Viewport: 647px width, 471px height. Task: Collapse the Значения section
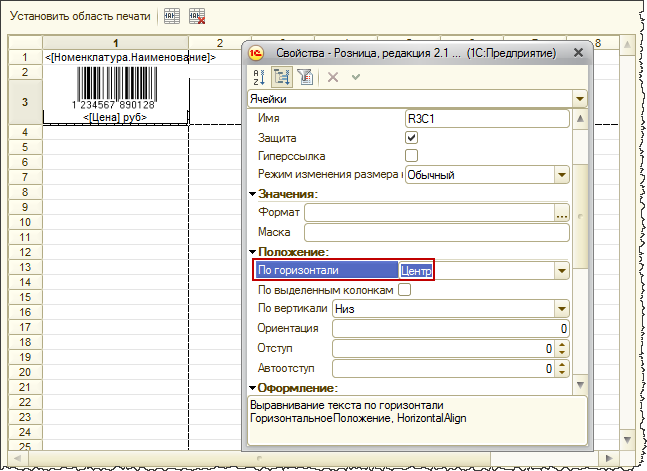[253, 194]
